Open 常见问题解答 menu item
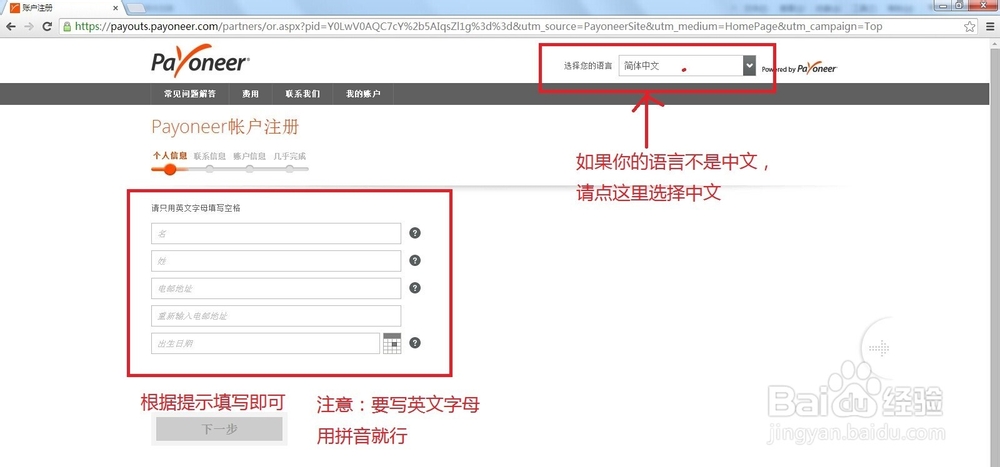Image resolution: width=1000 pixels, height=467 pixels. tap(189, 94)
